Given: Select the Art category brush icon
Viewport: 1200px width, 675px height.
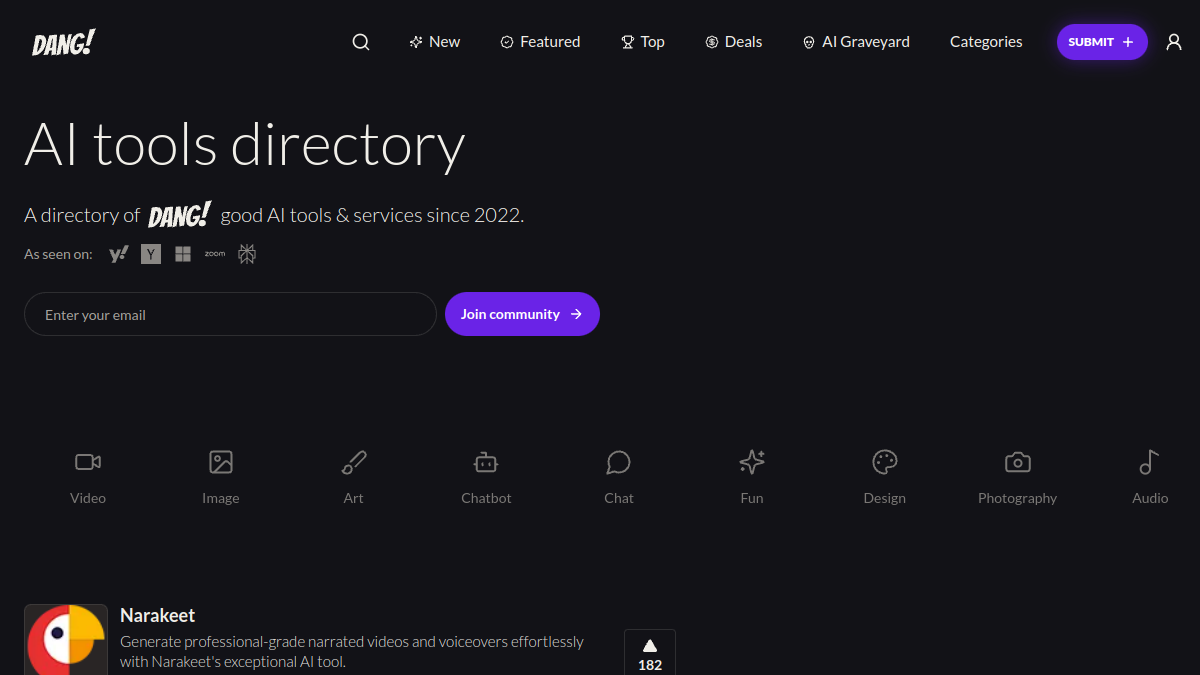Looking at the screenshot, I should (x=354, y=477).
